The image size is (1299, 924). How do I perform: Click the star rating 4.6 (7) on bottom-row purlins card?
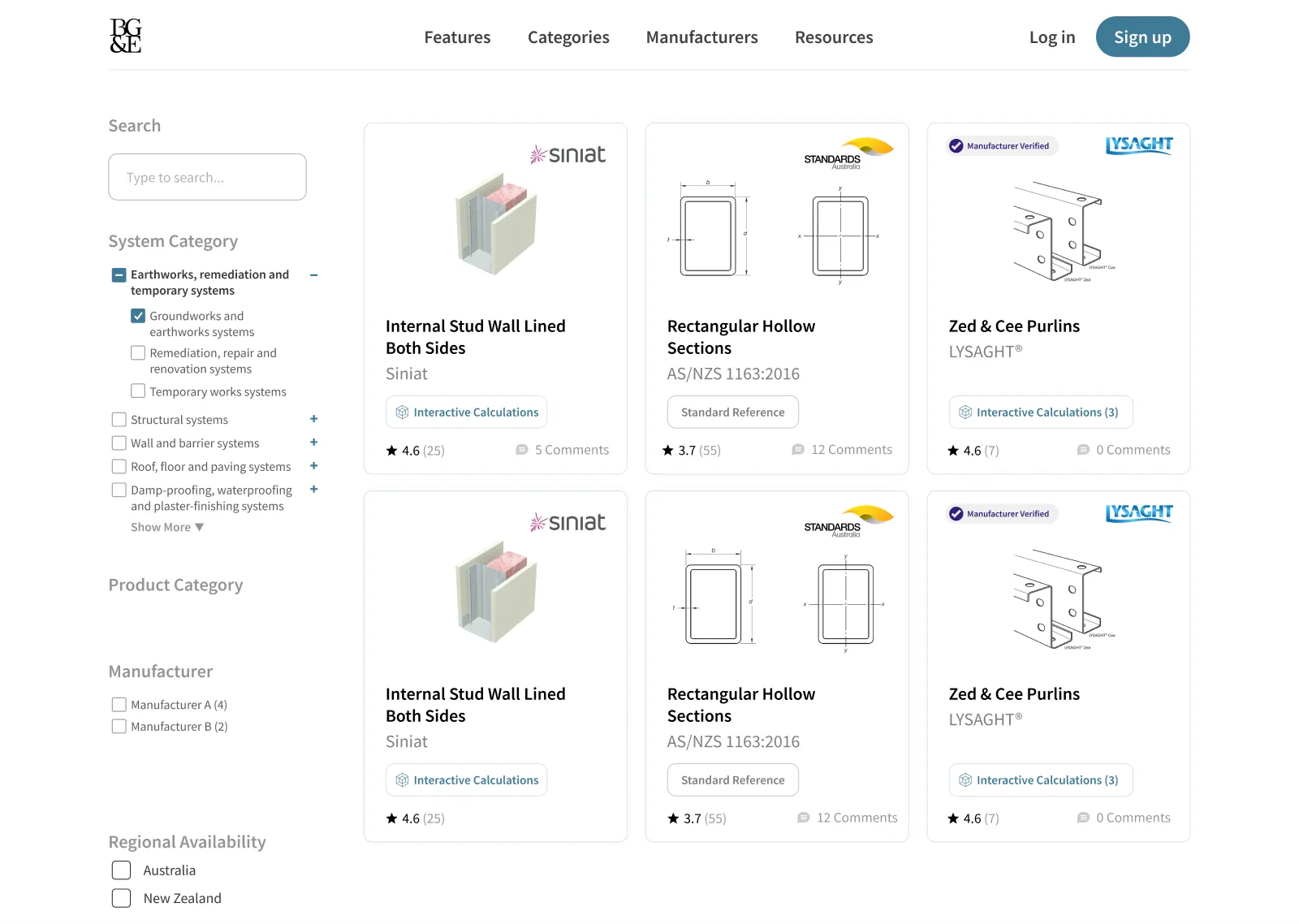pos(973,818)
